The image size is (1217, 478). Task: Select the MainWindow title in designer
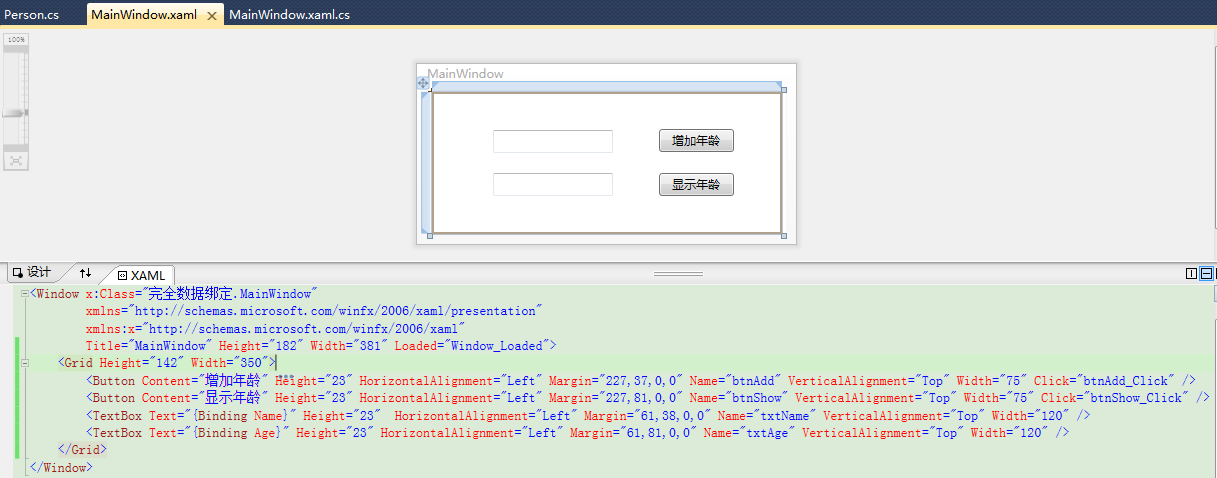(x=465, y=74)
